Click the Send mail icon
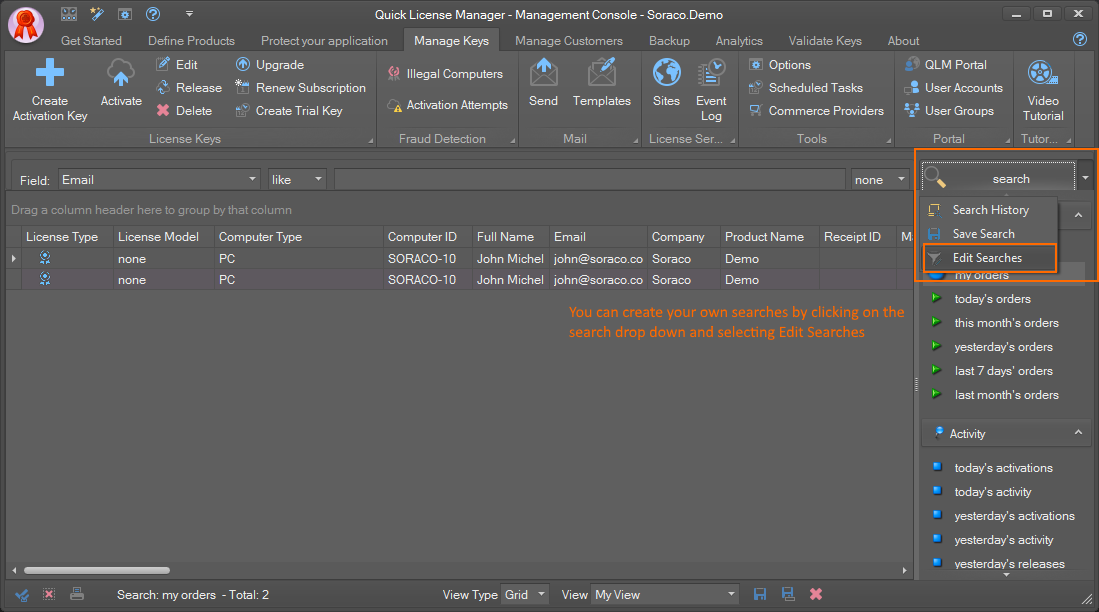The width and height of the screenshot is (1099, 612). coord(543,73)
